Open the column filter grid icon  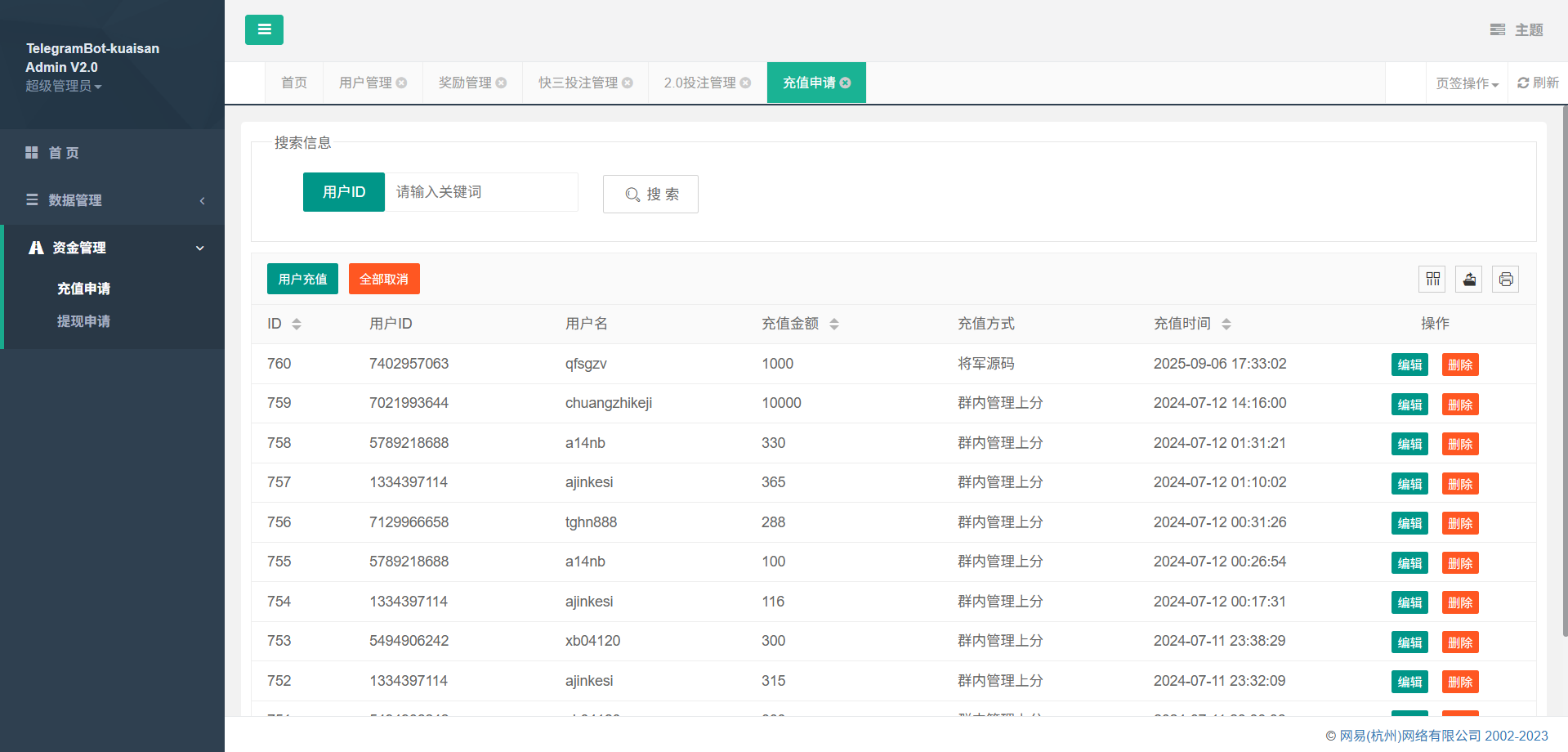tap(1432, 280)
